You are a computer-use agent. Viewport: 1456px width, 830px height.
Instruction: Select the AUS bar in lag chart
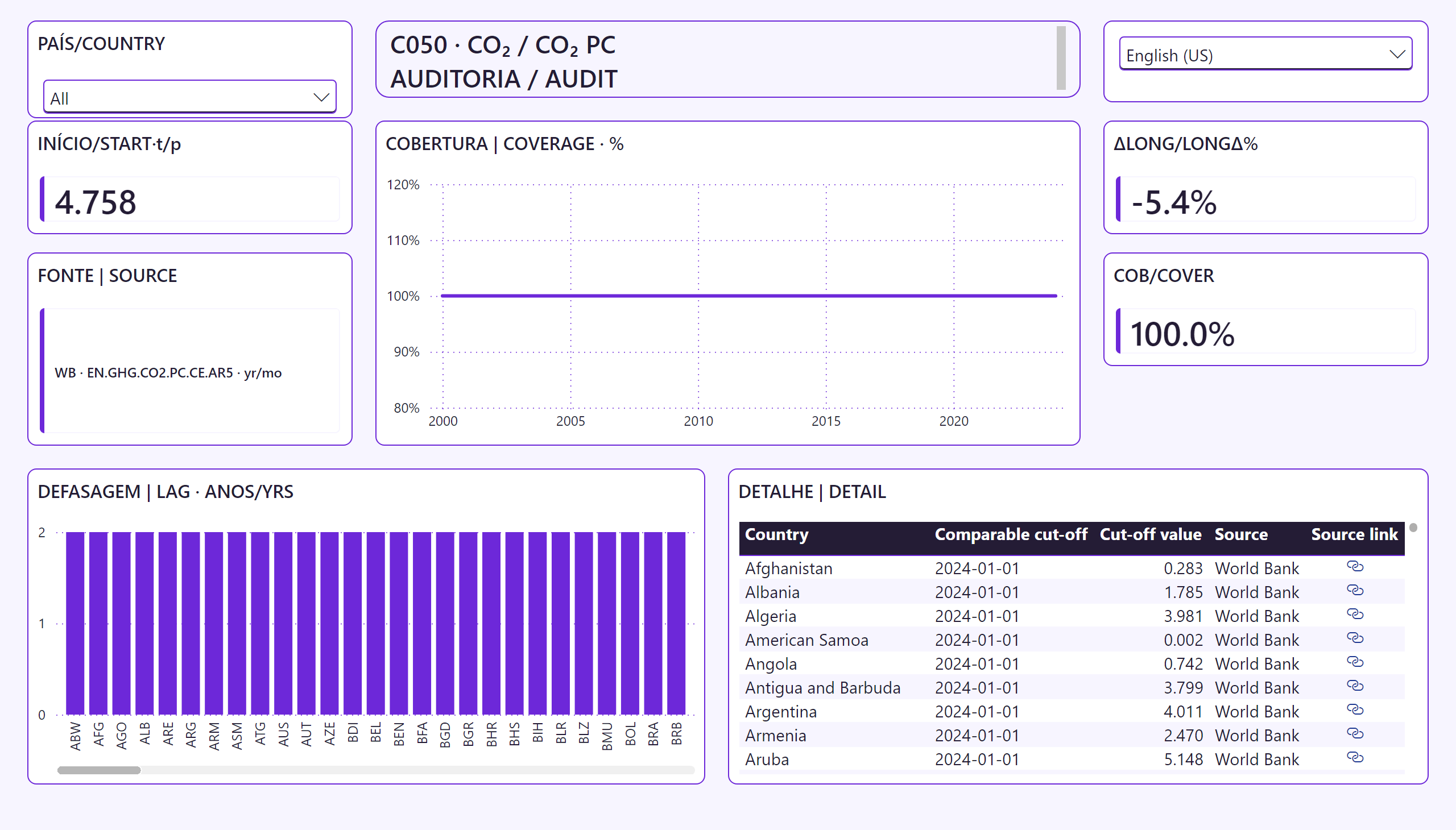point(283,623)
